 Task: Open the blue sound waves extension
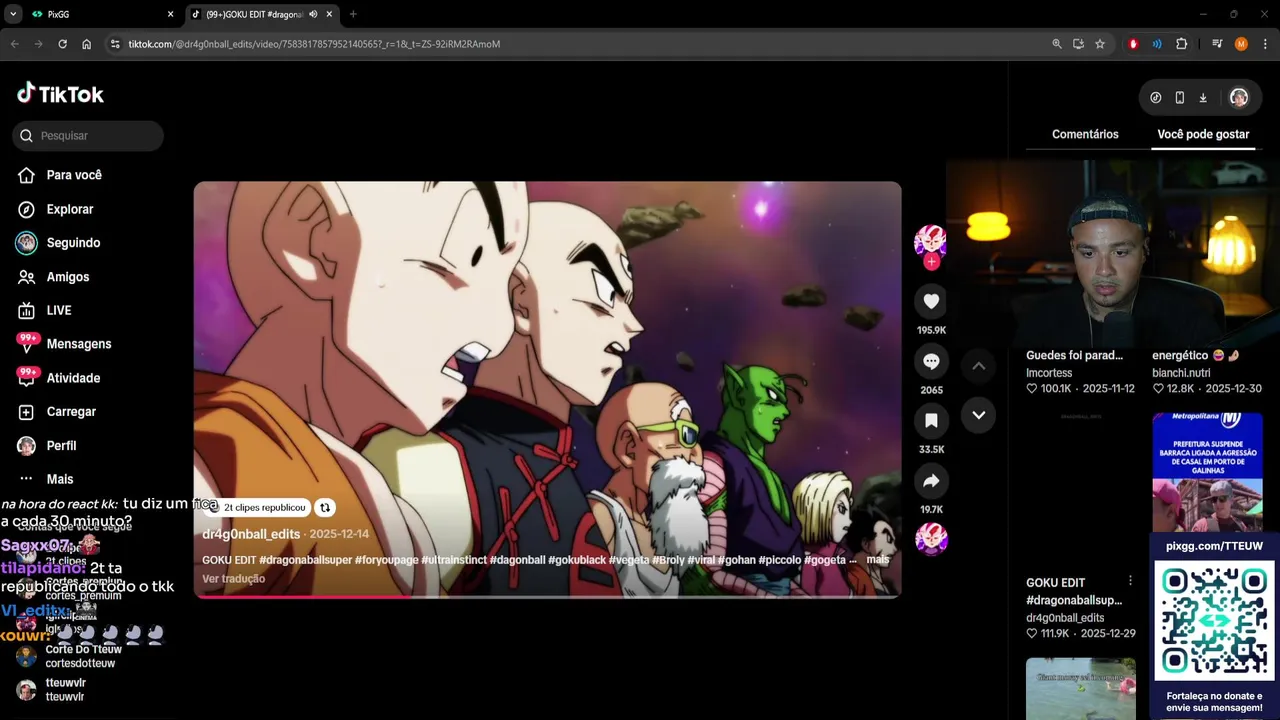(1157, 44)
